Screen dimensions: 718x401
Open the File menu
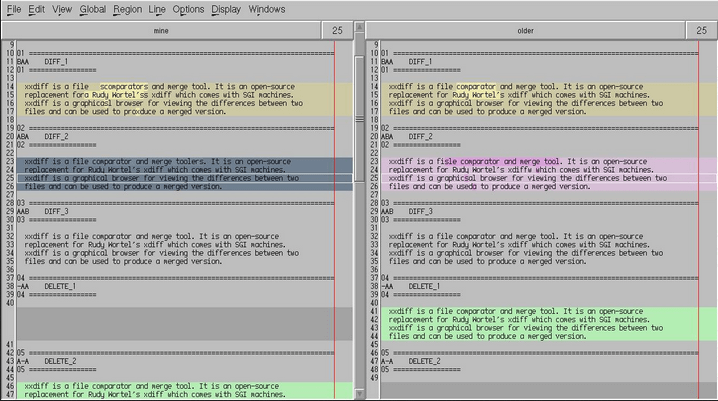click(x=14, y=9)
